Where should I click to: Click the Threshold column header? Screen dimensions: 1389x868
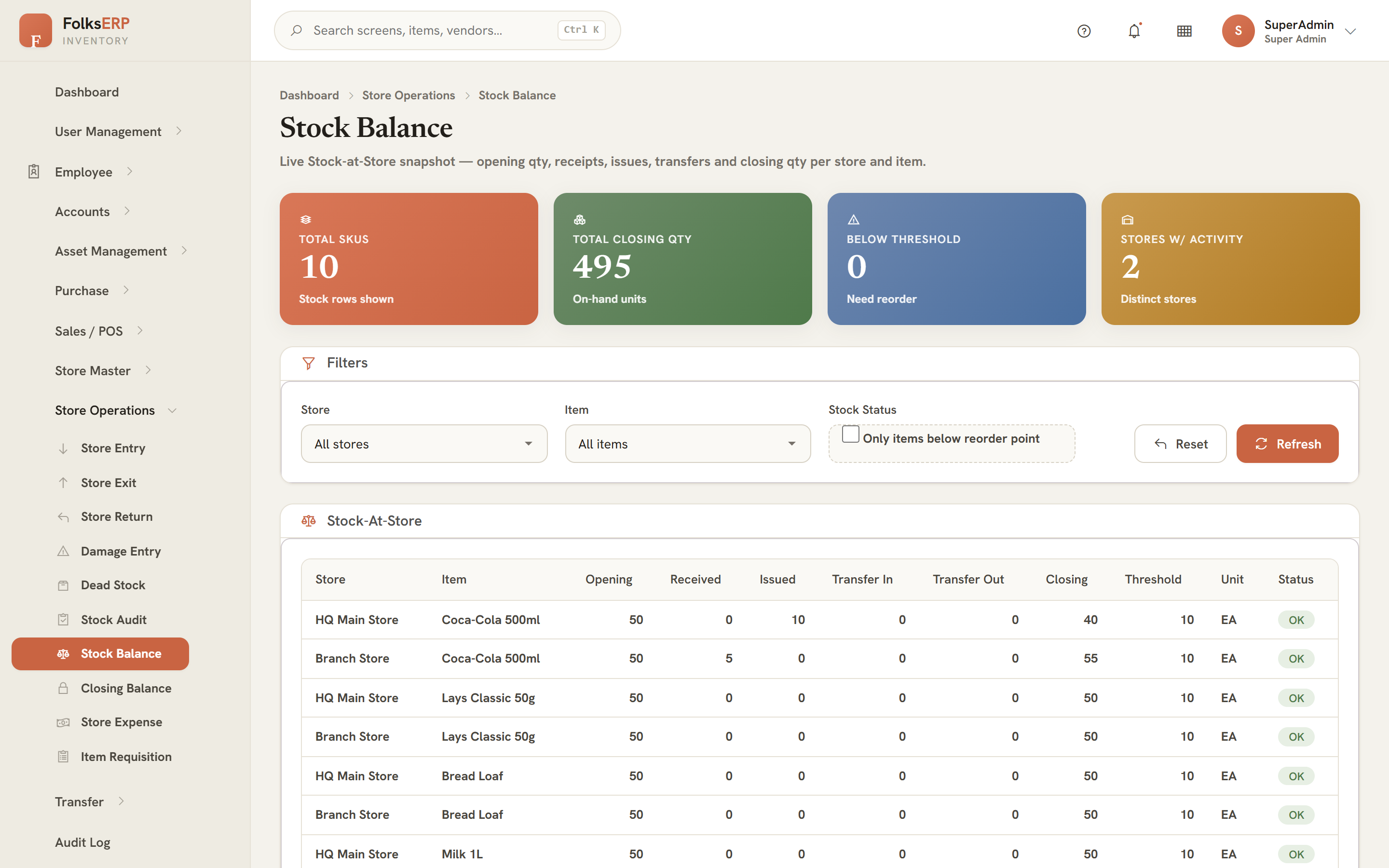(1153, 579)
